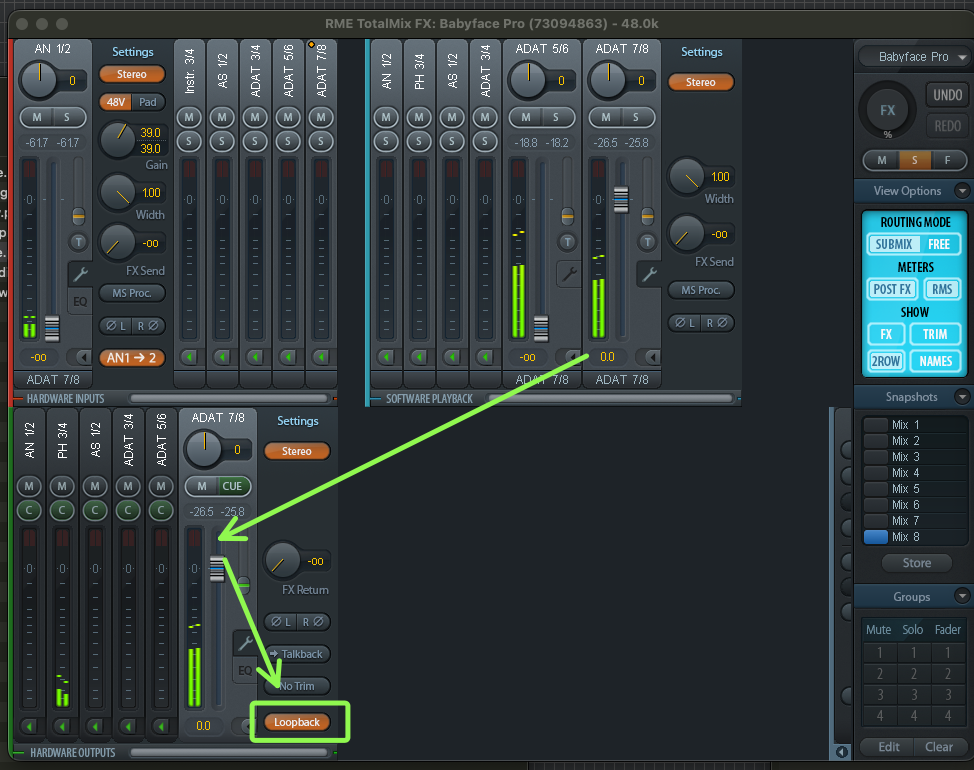974x770 pixels.
Task: Click MS Proc. on AN 1/2 input
Action: click(x=132, y=293)
